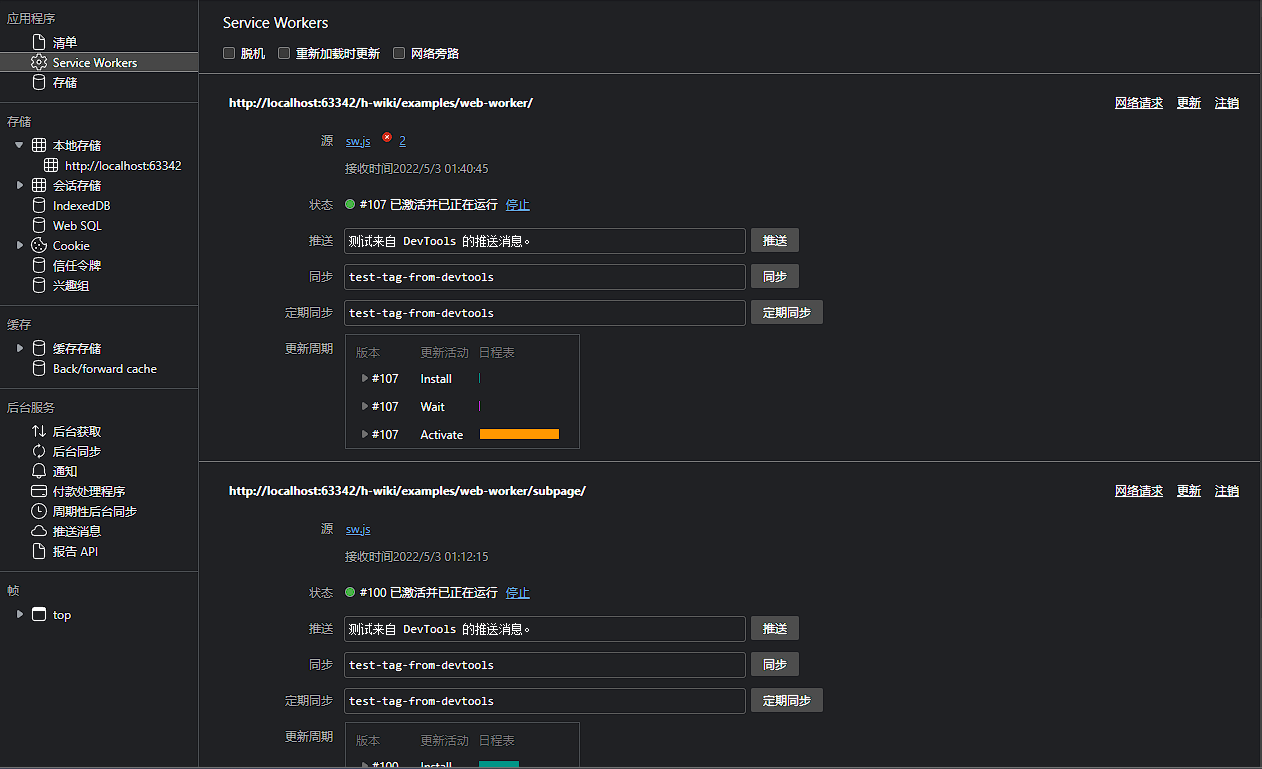Screen dimensions: 1262x769
Task: Focus the 推送 message field for #107
Action: coord(545,240)
